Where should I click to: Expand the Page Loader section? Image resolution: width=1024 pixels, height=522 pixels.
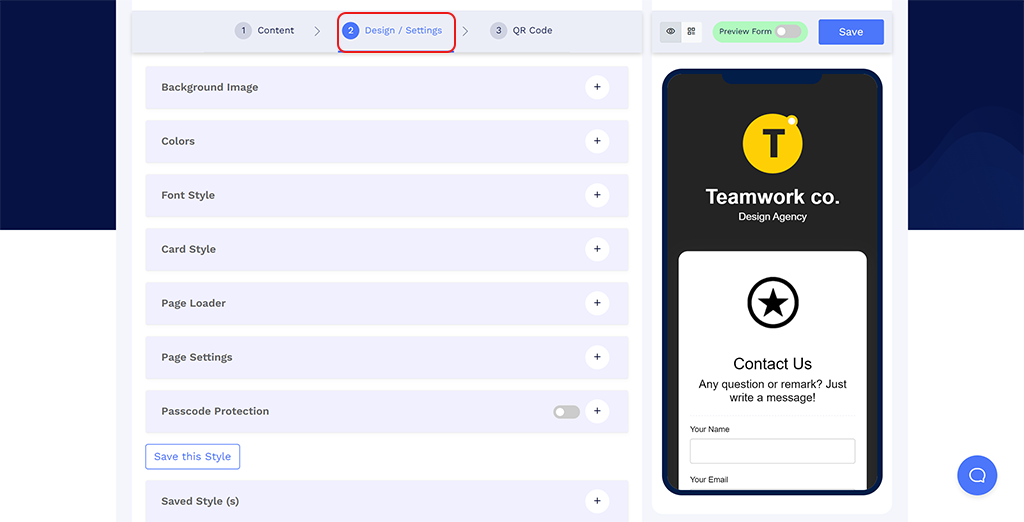[597, 304]
